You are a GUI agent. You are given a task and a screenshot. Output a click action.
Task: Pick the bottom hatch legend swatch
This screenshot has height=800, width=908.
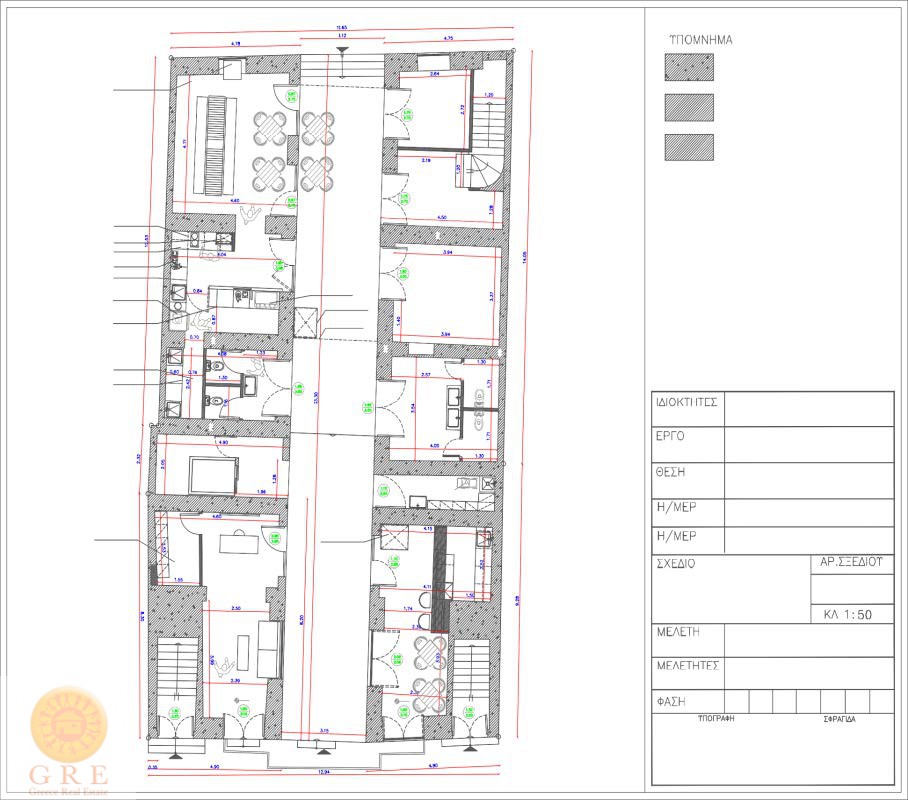(x=689, y=147)
